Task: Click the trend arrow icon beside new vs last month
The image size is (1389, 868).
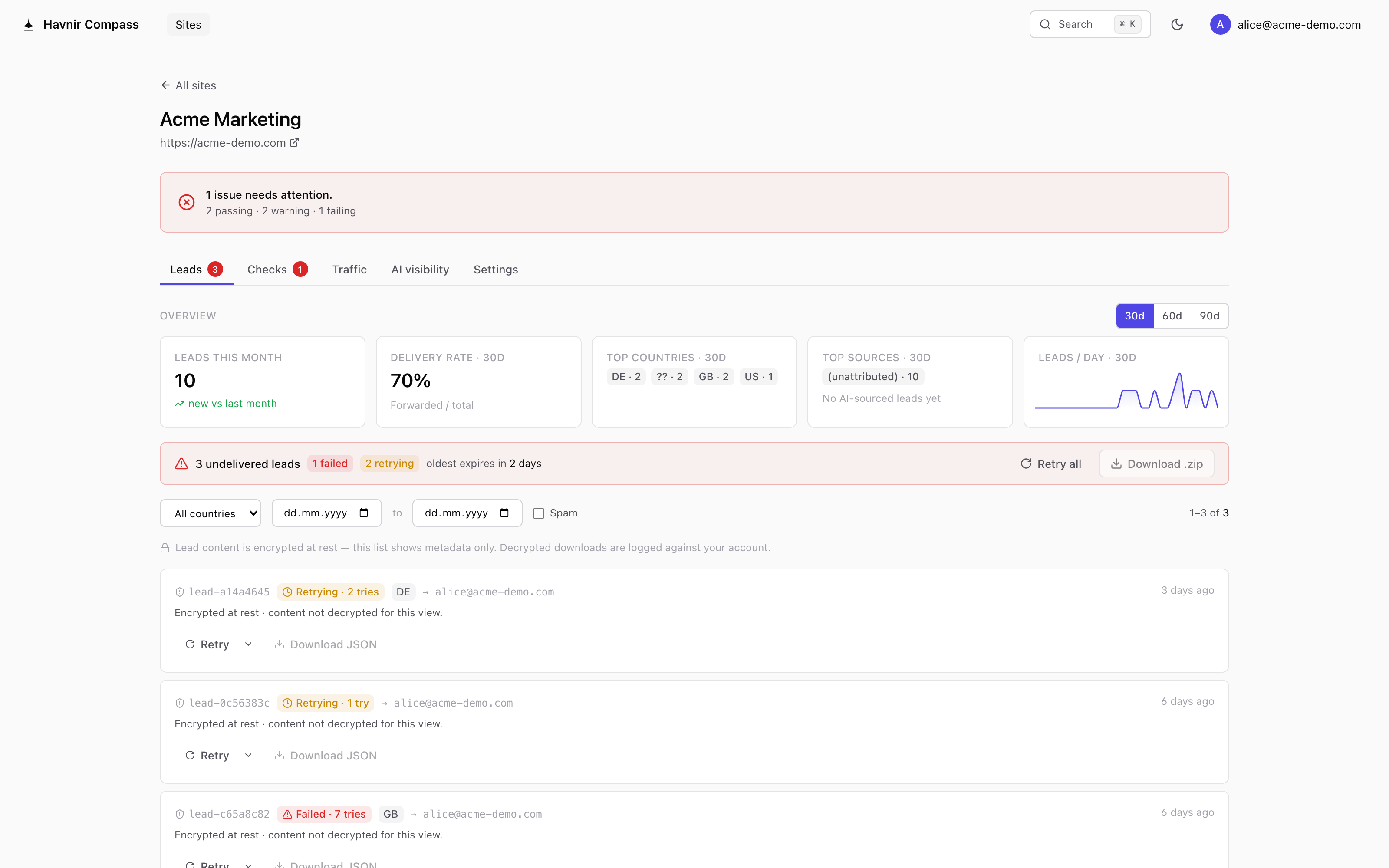Action: coord(180,404)
